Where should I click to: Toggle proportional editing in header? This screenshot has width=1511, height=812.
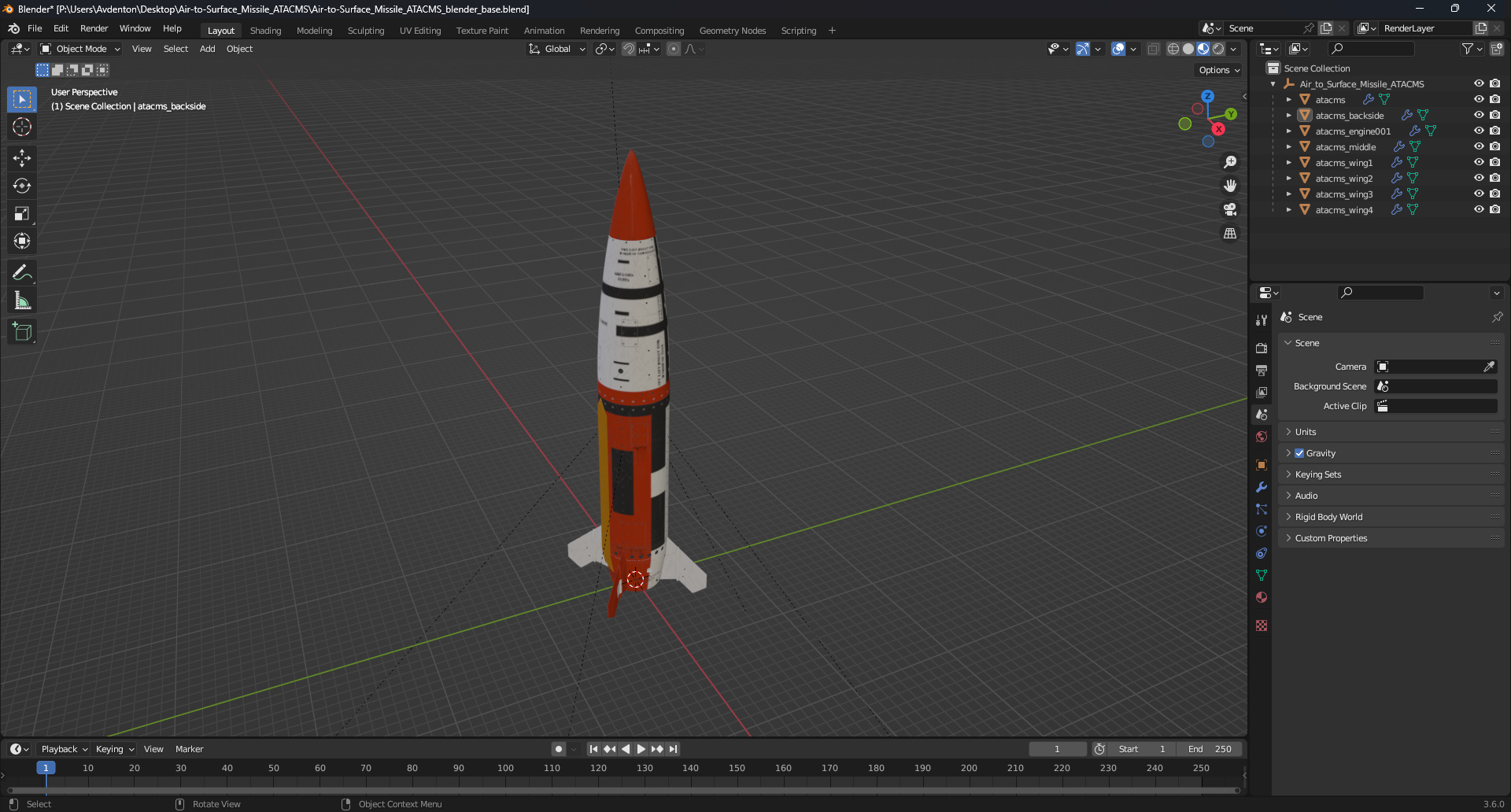click(674, 49)
